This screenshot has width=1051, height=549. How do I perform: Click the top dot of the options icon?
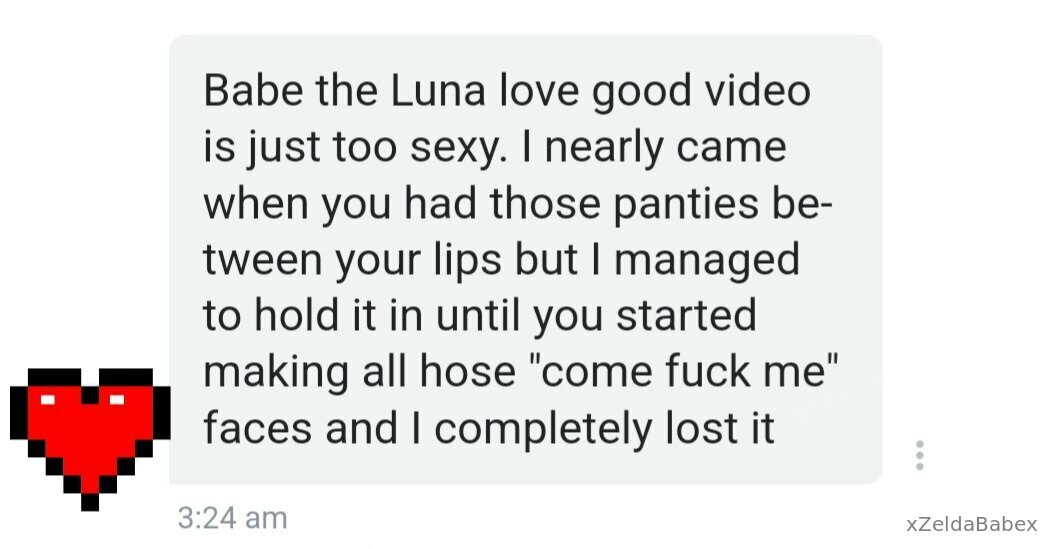coord(920,444)
